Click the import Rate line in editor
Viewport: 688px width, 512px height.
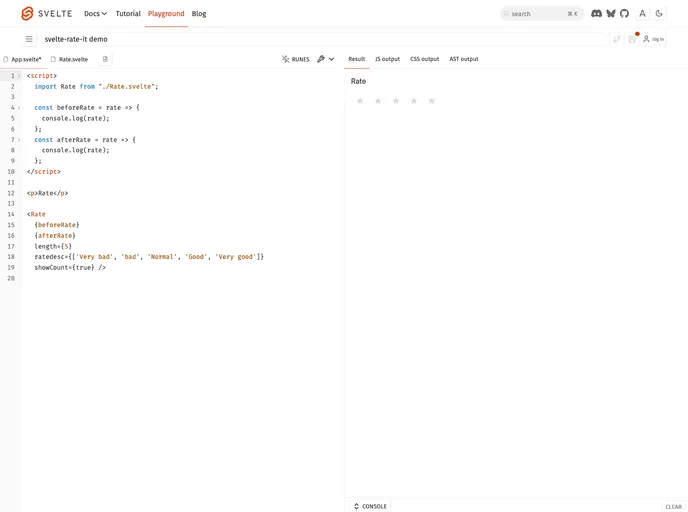coord(96,86)
